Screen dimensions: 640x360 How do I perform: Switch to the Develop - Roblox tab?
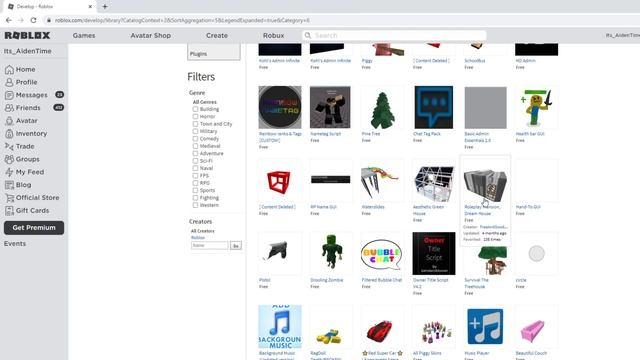pos(49,7)
